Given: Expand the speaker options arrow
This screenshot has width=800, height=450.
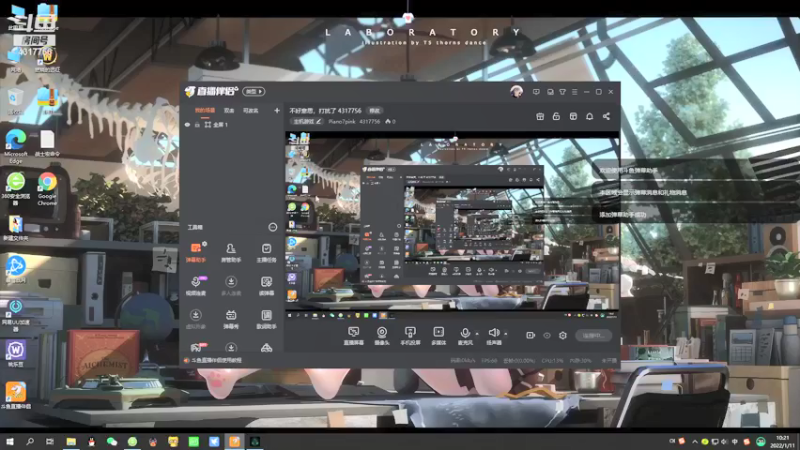Looking at the screenshot, I should (506, 334).
